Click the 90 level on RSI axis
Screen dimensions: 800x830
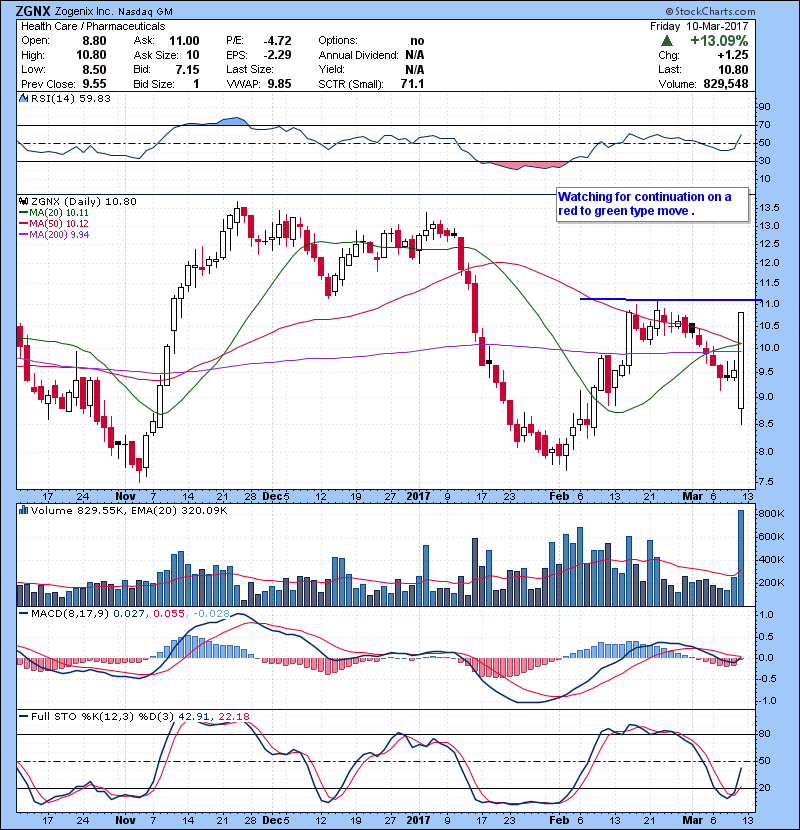765,107
